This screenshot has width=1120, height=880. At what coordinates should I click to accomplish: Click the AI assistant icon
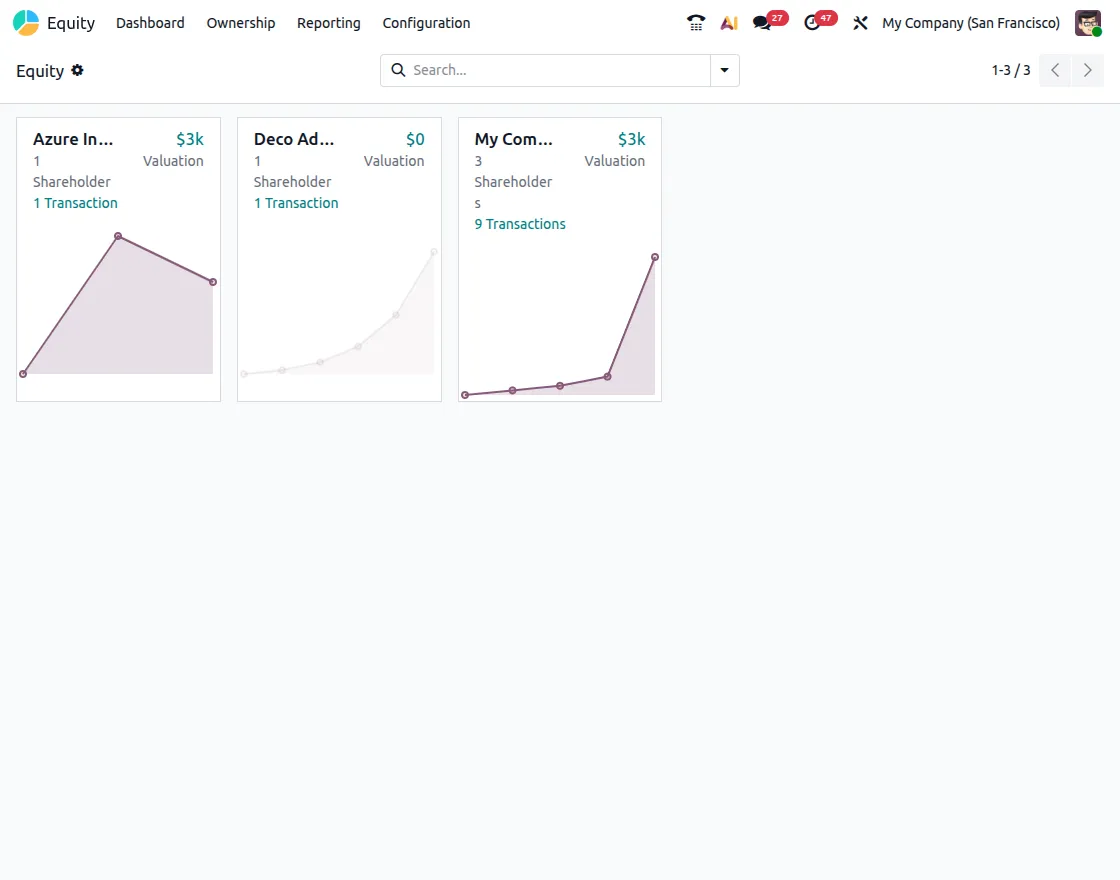(728, 22)
